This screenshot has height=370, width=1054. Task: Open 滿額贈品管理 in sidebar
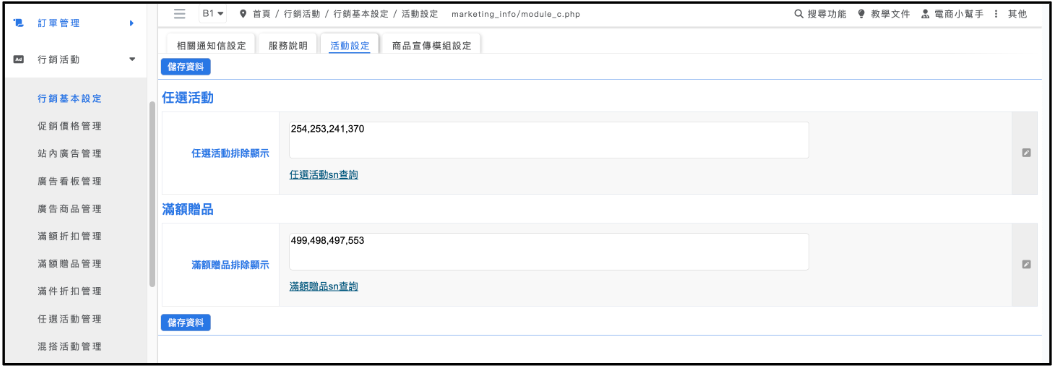(x=69, y=263)
